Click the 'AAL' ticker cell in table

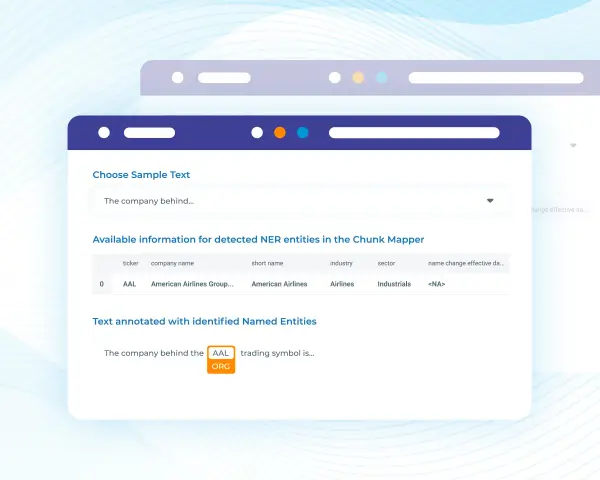pos(129,284)
